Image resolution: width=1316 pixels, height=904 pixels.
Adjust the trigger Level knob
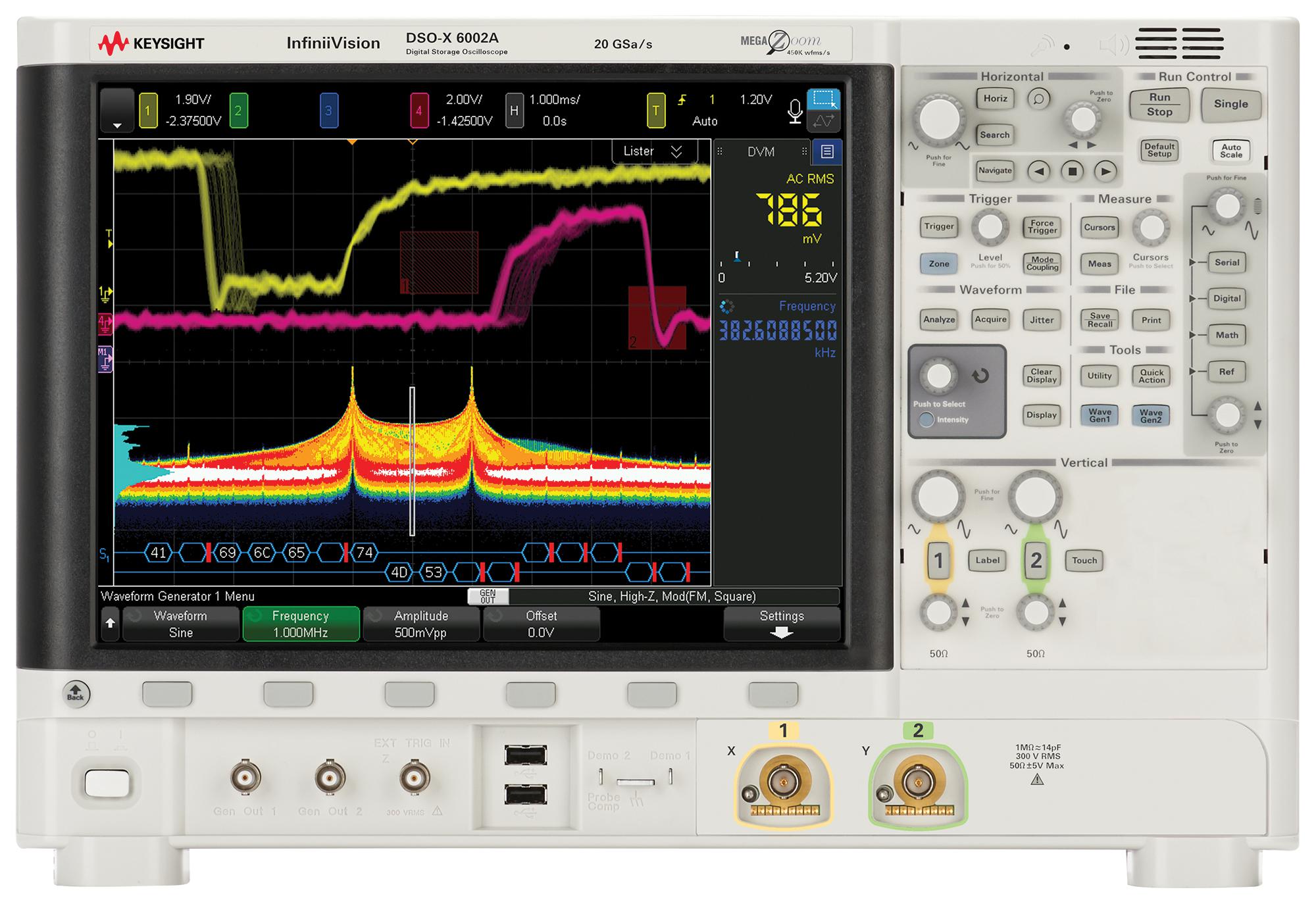coord(991,227)
